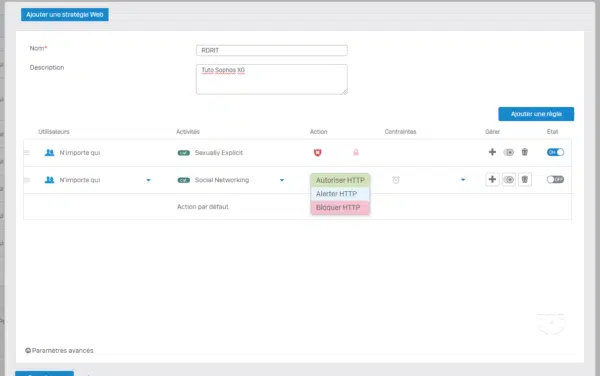600x376 pixels.
Task: Open the users dropdown in Social Networking row
Action: point(148,180)
